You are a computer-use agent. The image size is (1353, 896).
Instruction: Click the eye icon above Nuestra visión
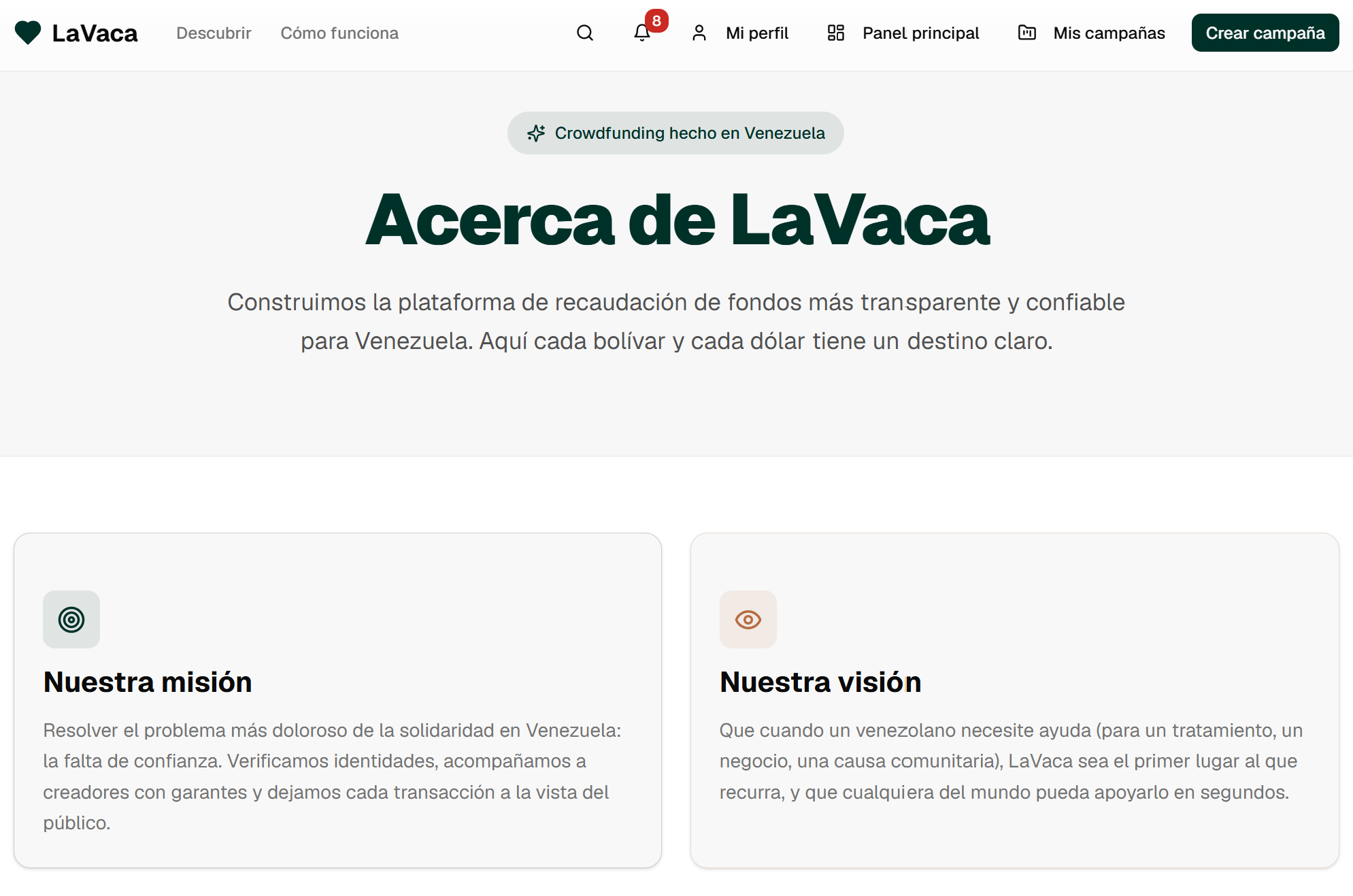point(748,619)
